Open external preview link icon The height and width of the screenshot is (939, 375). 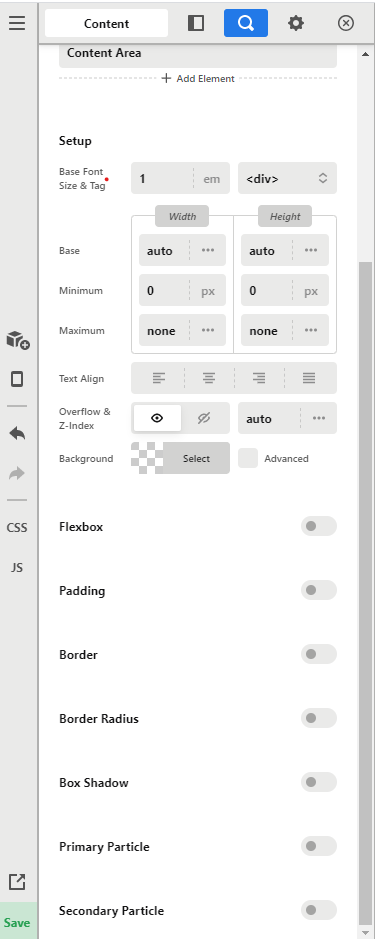17,882
